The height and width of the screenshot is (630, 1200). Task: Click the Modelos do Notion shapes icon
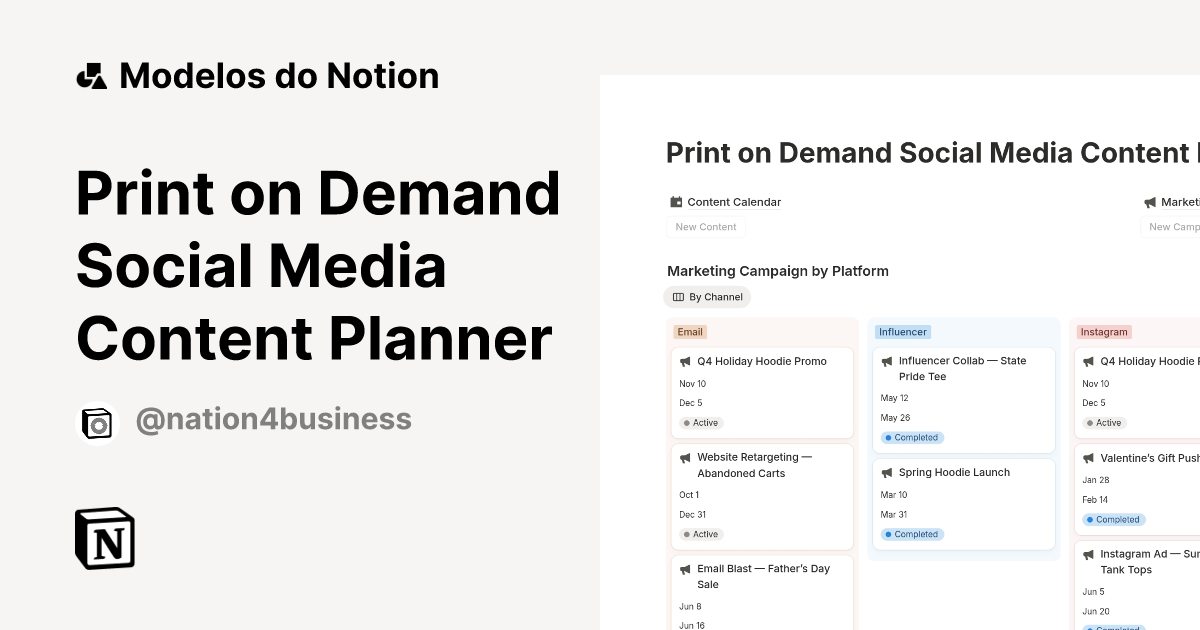pos(92,76)
